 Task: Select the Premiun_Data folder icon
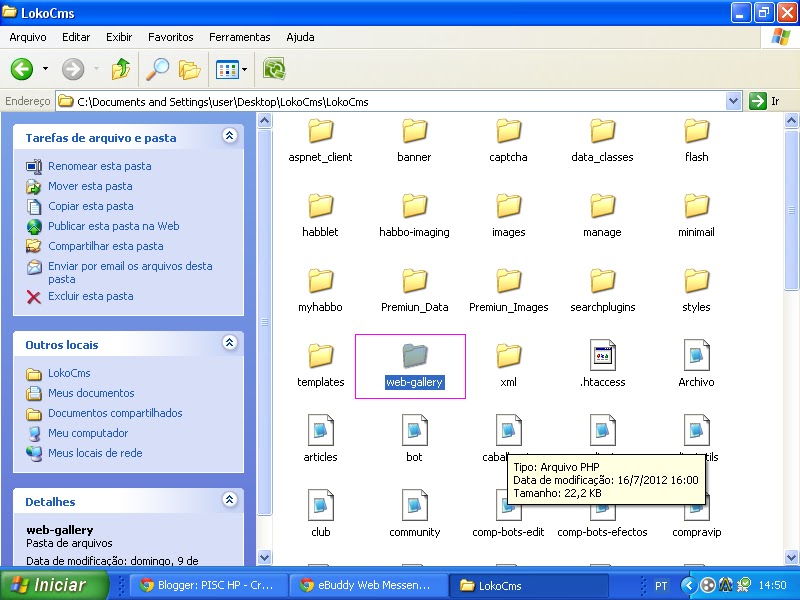tap(414, 281)
